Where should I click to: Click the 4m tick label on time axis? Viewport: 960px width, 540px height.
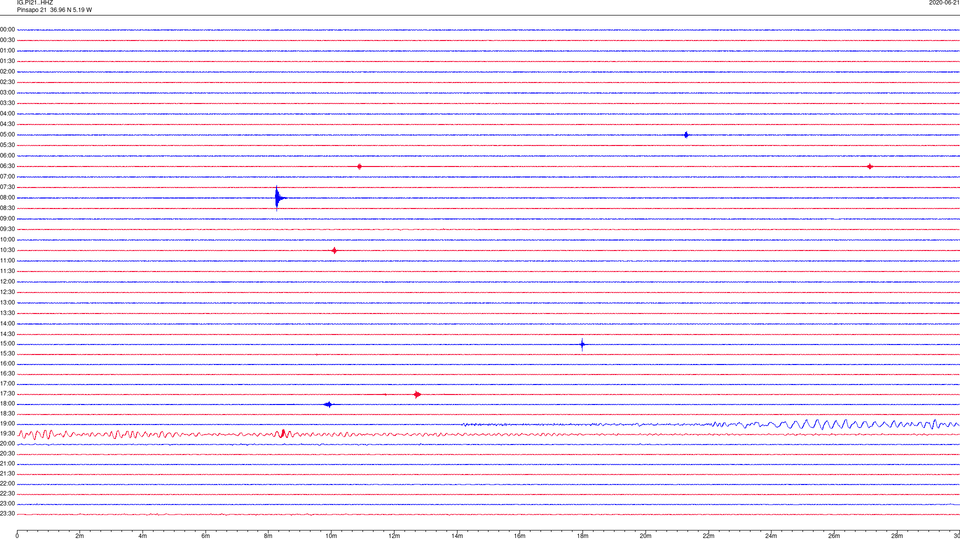point(143,536)
